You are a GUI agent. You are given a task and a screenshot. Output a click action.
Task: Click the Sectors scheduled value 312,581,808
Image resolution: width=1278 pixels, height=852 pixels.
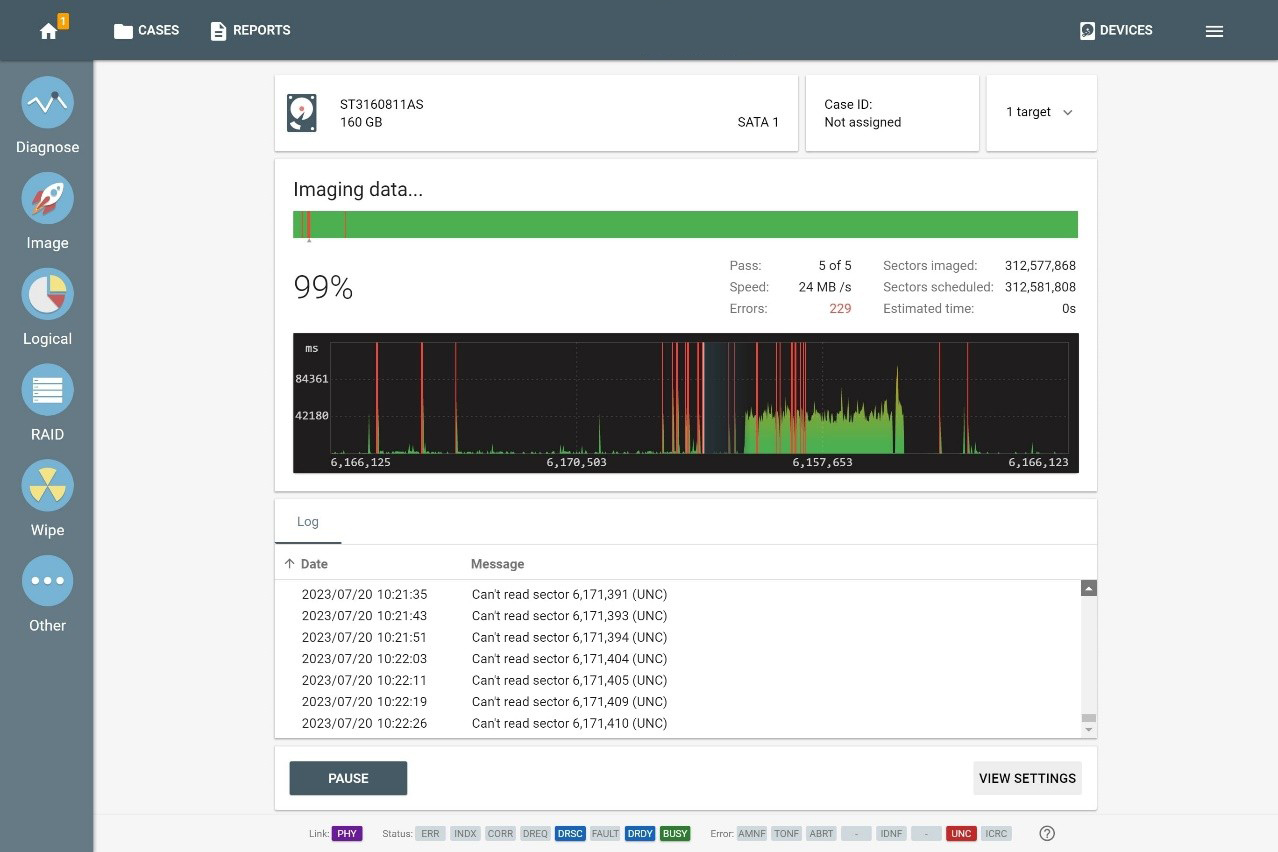(1040, 287)
